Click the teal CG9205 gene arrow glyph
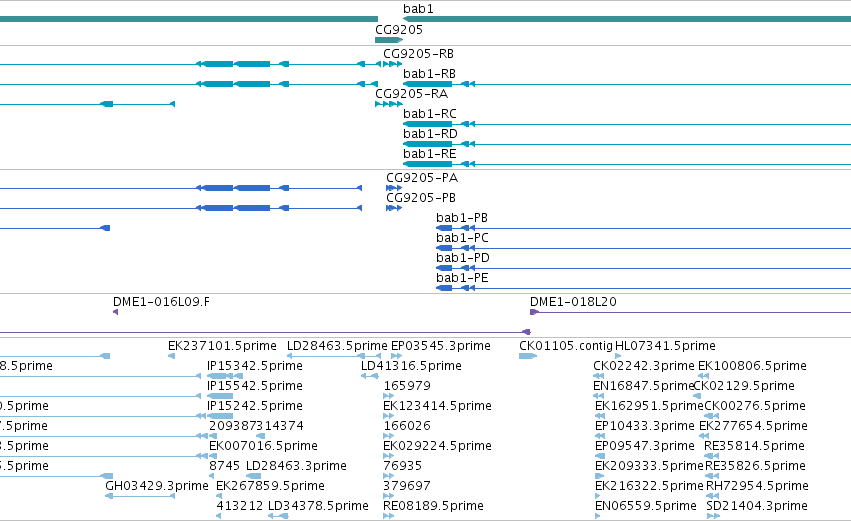This screenshot has width=851, height=521. click(389, 40)
